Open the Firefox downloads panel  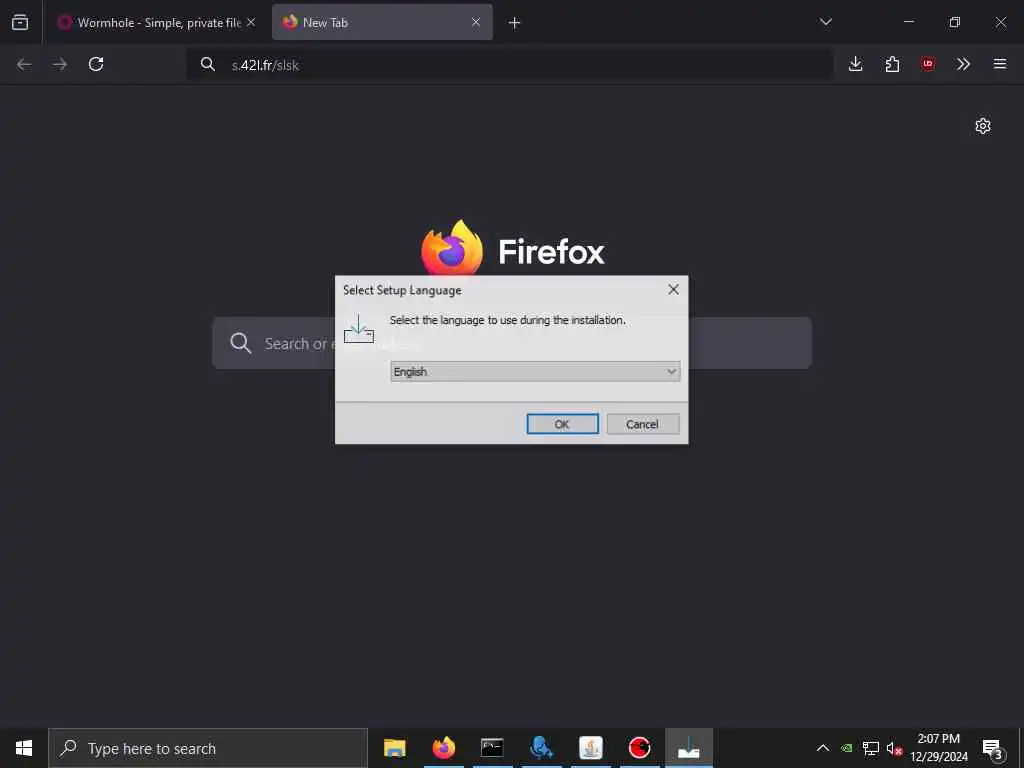pyautogui.click(x=856, y=64)
